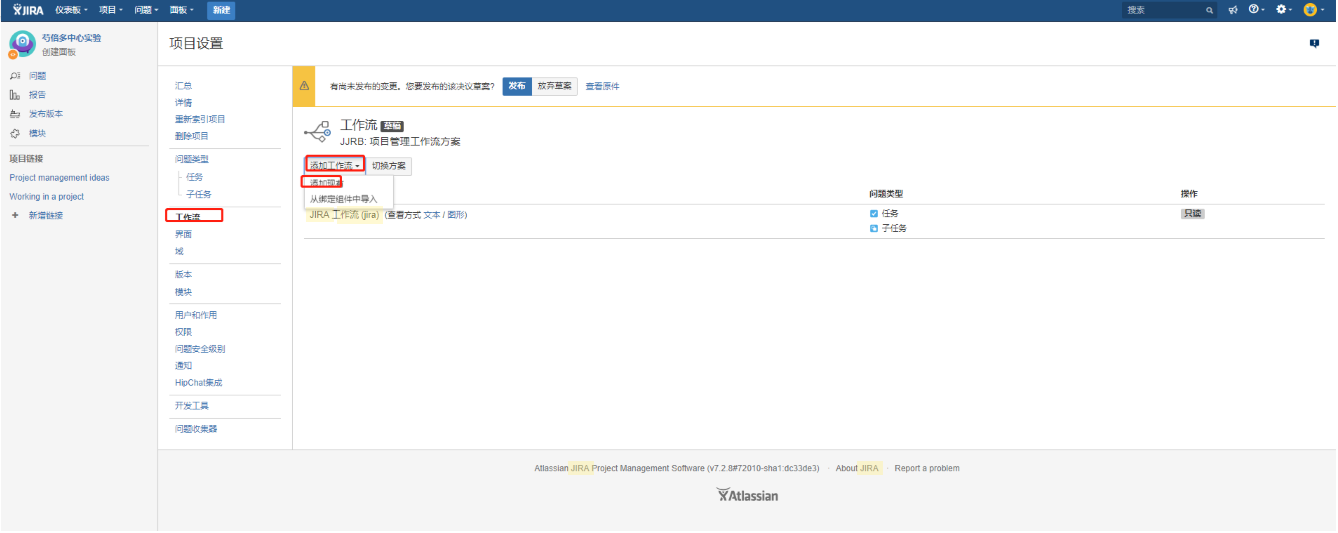
Task: Open the 报告 chart icon in sidebar
Action: pyautogui.click(x=15, y=95)
